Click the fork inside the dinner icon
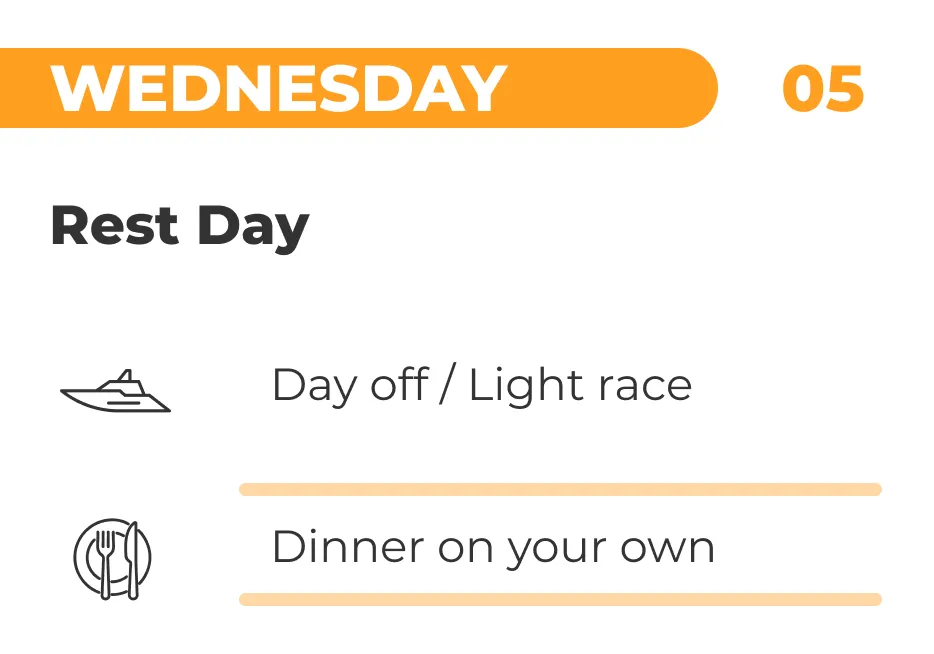The image size is (934, 654). pos(104,558)
